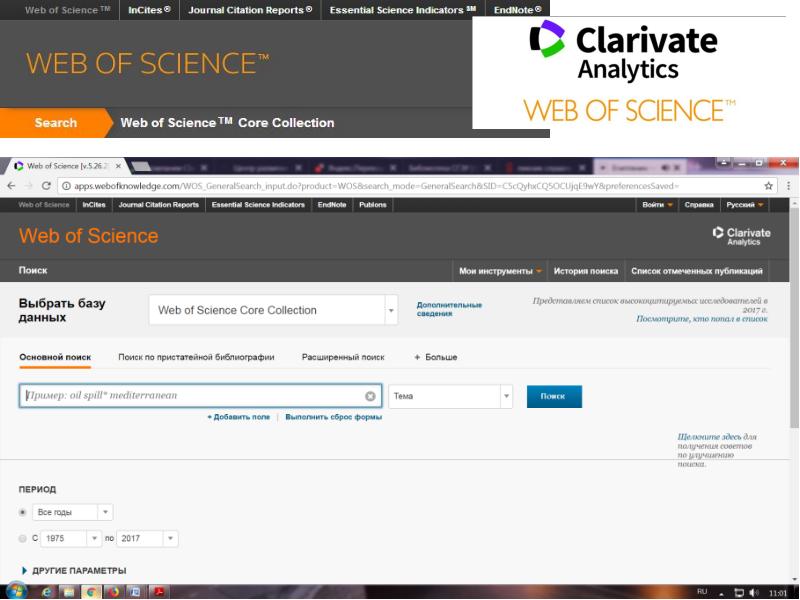This screenshot has height=600, width=800.
Task: Bookmark this page with the star icon
Action: pos(769,186)
